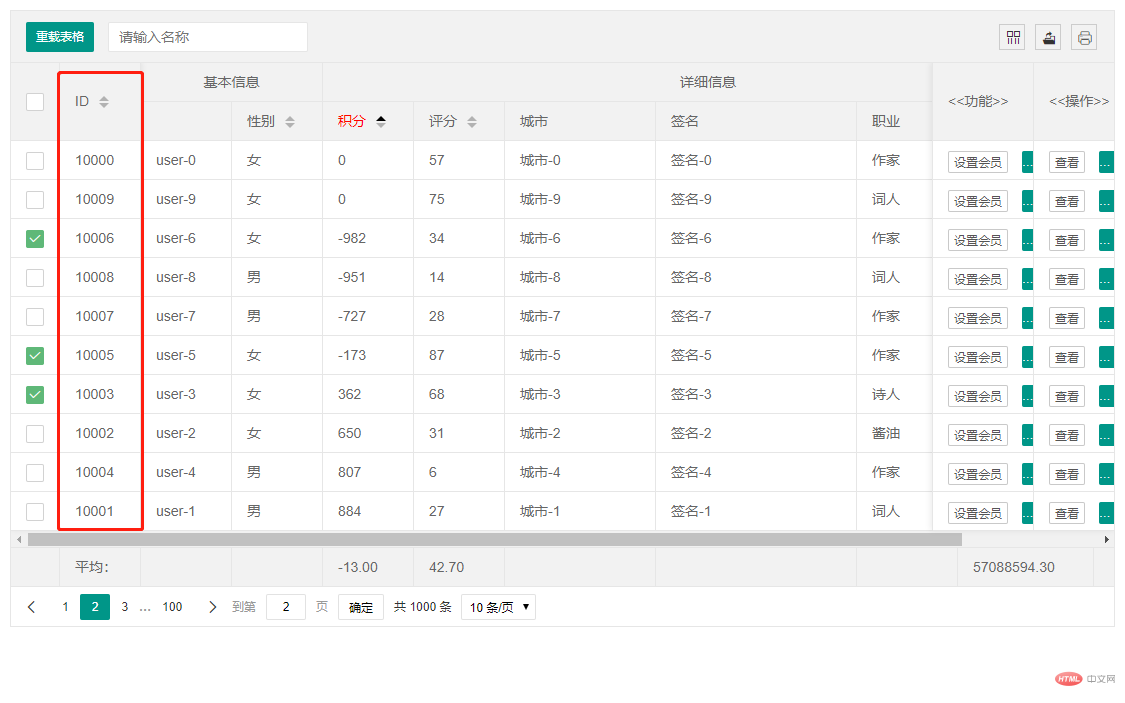
Task: Click the score cell -982
Action: 352,238
